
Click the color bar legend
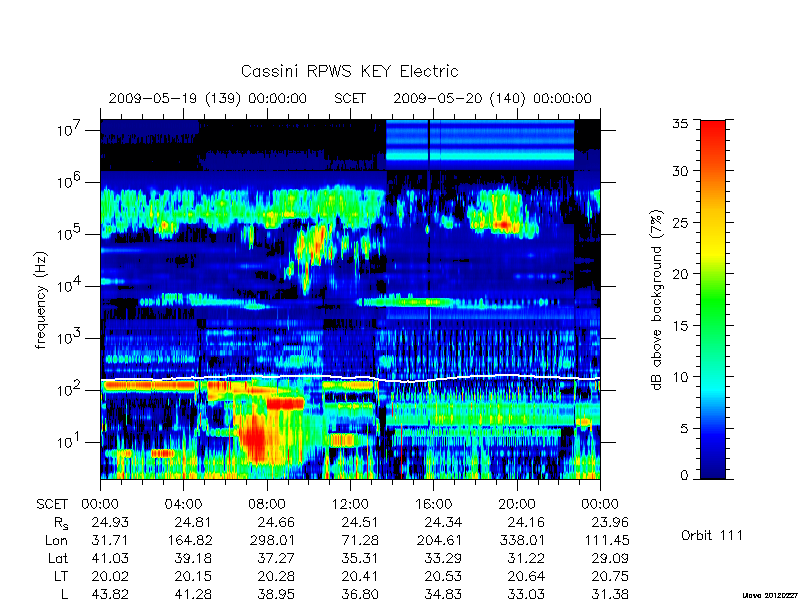tap(713, 299)
